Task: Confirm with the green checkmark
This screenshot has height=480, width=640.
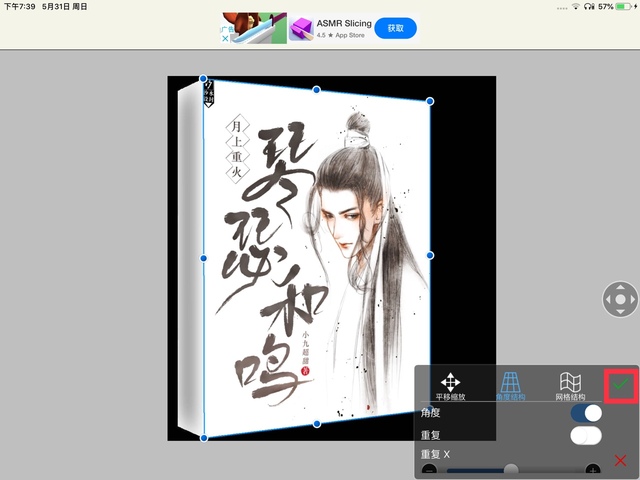Action: pos(621,384)
